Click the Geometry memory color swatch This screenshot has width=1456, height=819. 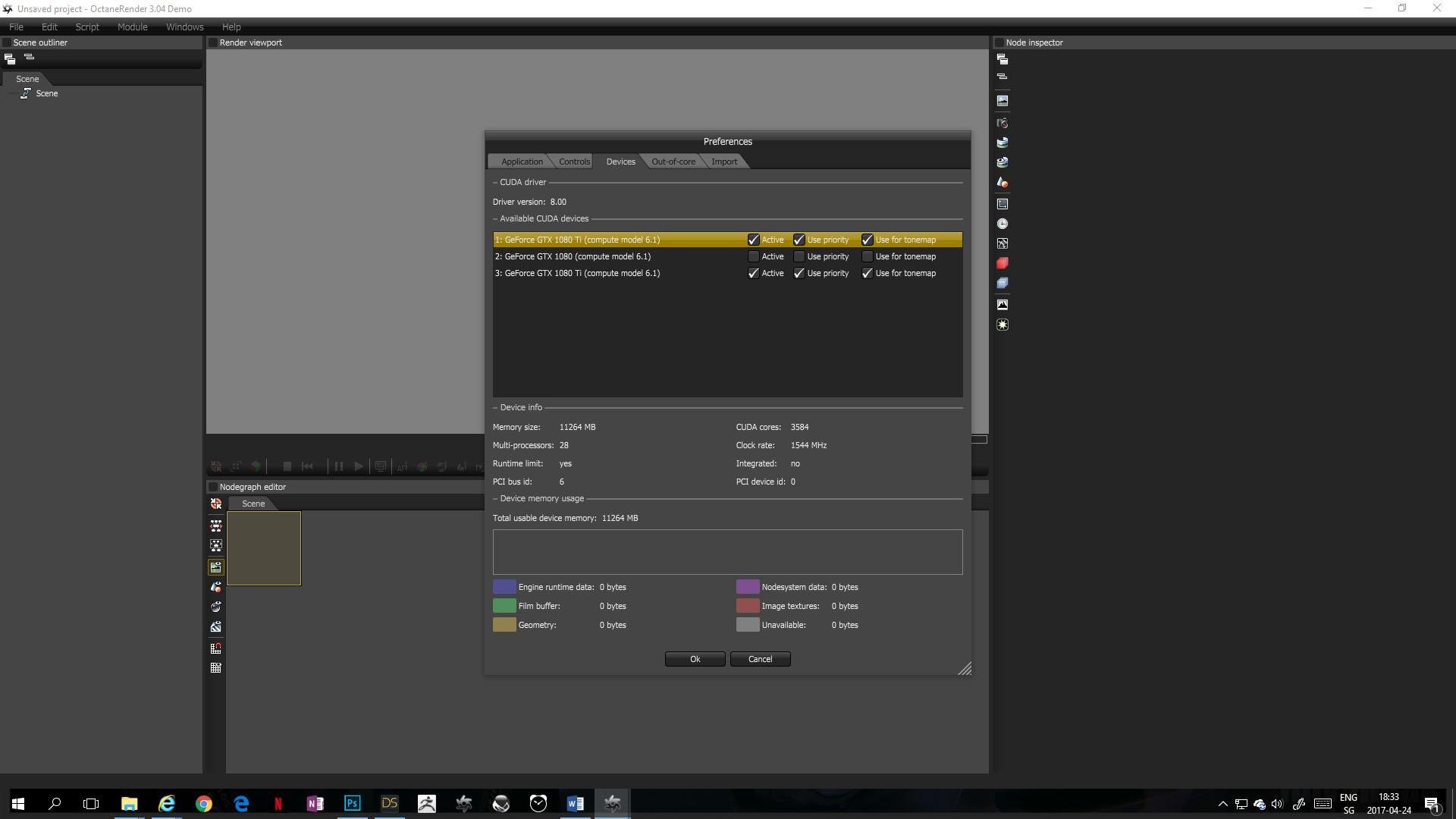504,625
